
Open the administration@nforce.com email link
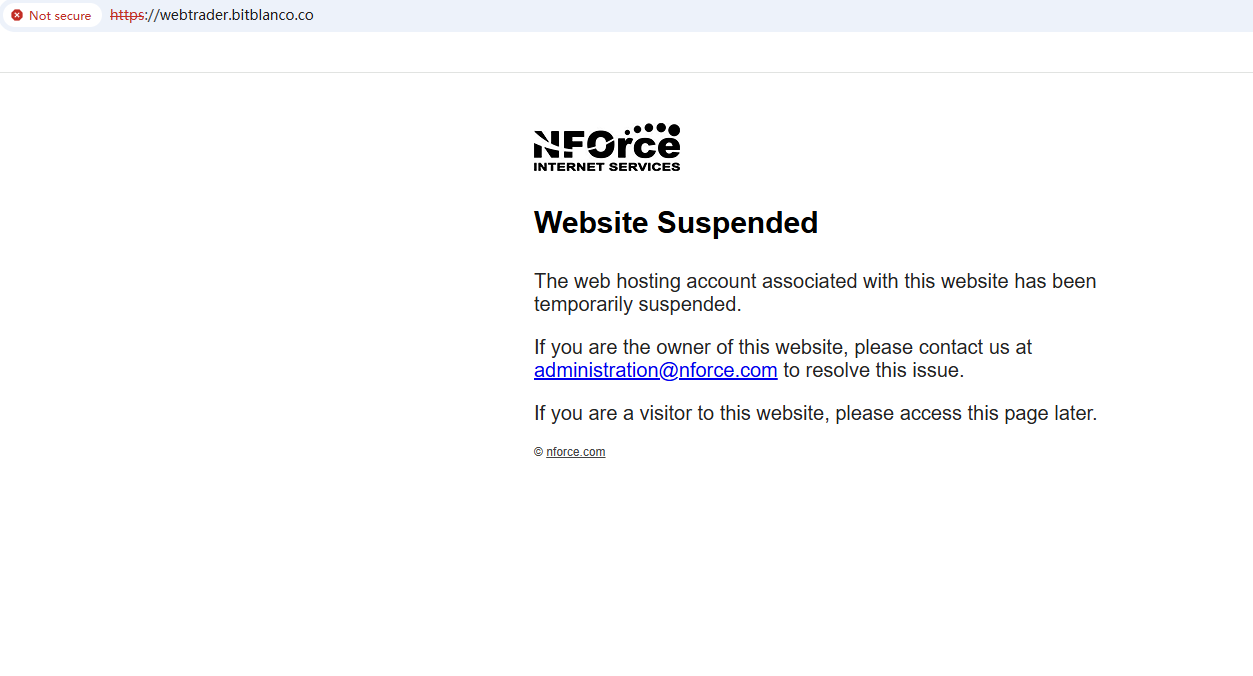655,370
